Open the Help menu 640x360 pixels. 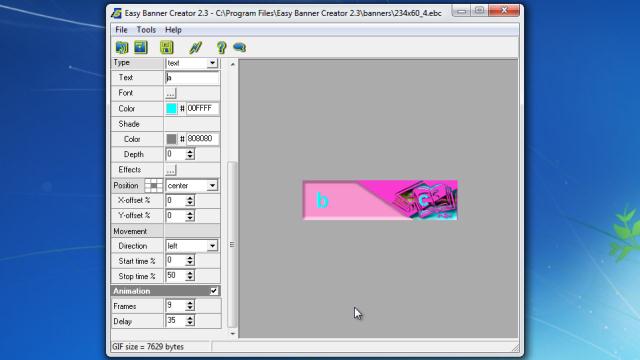[x=173, y=30]
